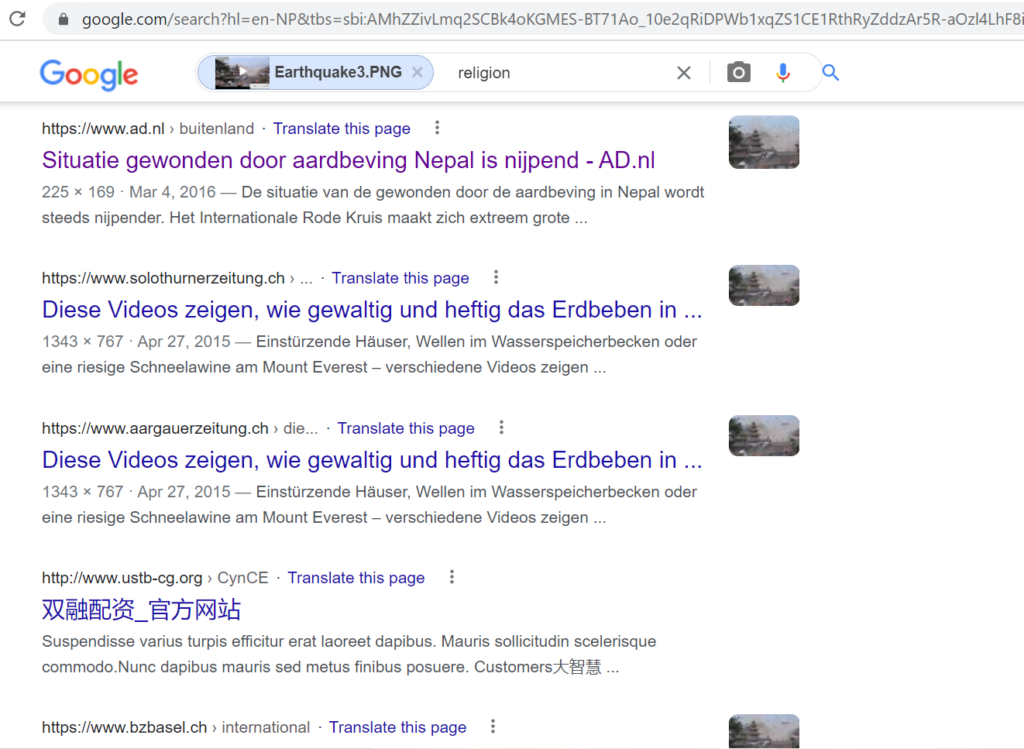Click the https://www.aargauerzeitung.ch breadcrumb URL
Viewport: 1024px width, 749px height.
[x=155, y=428]
